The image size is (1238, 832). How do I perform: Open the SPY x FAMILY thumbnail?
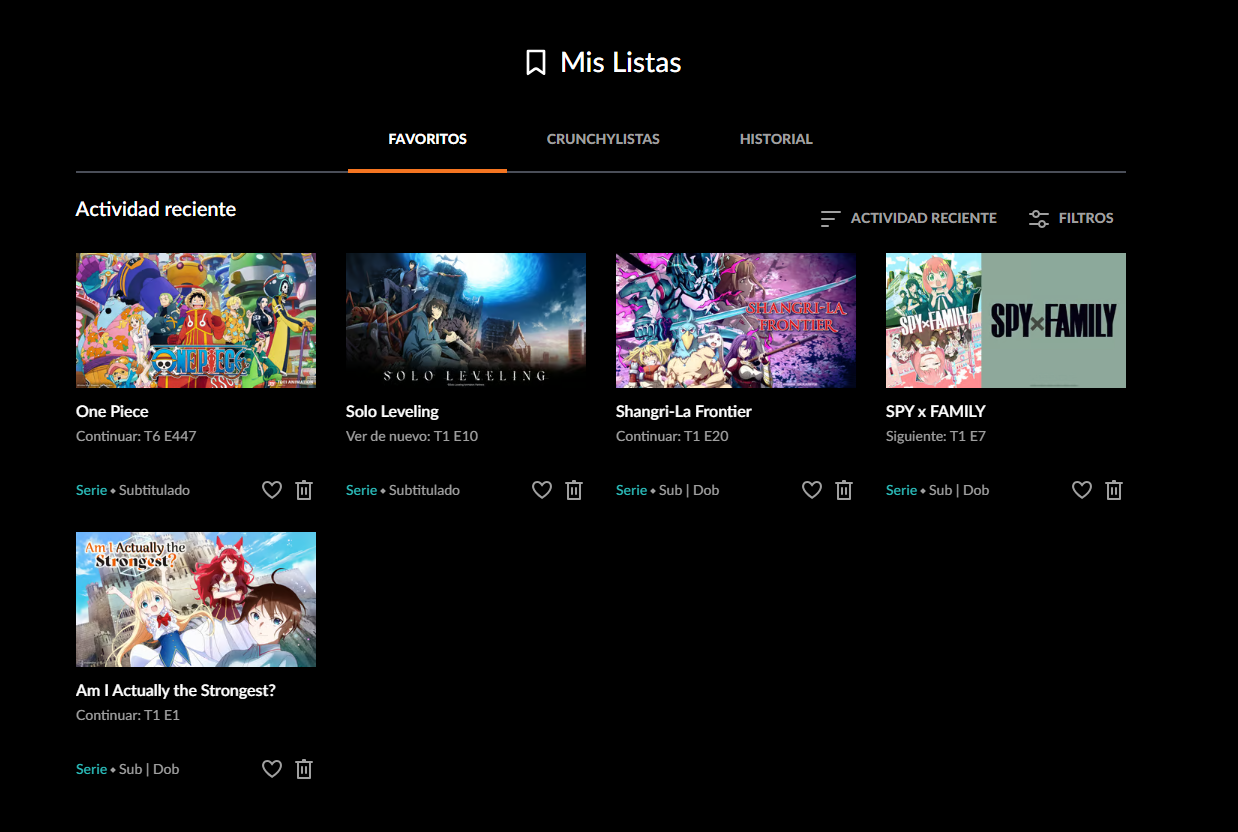[x=1006, y=320]
